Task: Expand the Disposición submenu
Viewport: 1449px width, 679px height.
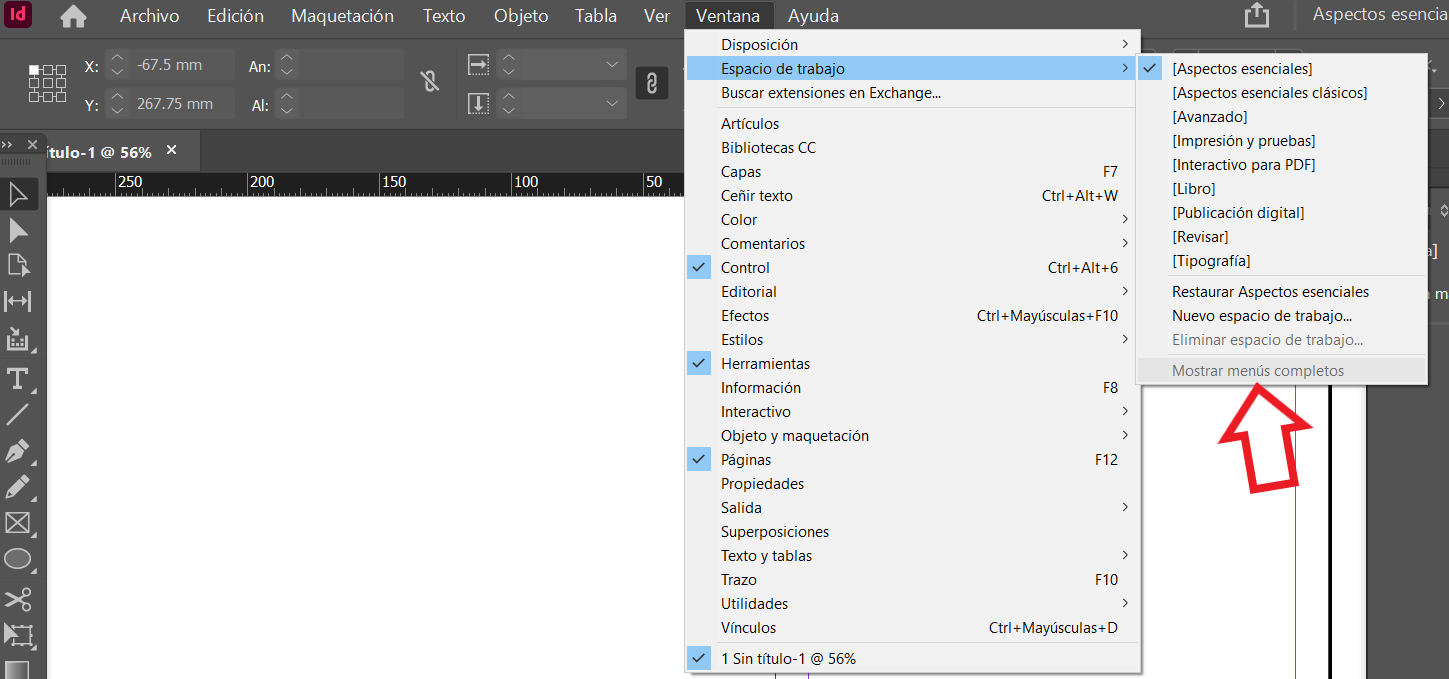Action: click(760, 44)
